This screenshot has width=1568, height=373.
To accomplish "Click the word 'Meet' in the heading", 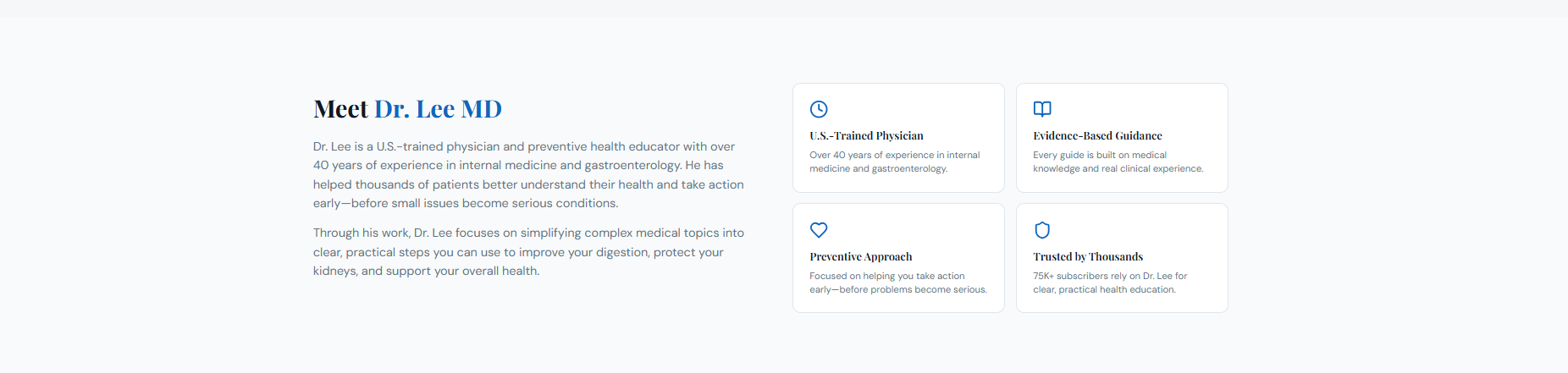I will click(340, 109).
